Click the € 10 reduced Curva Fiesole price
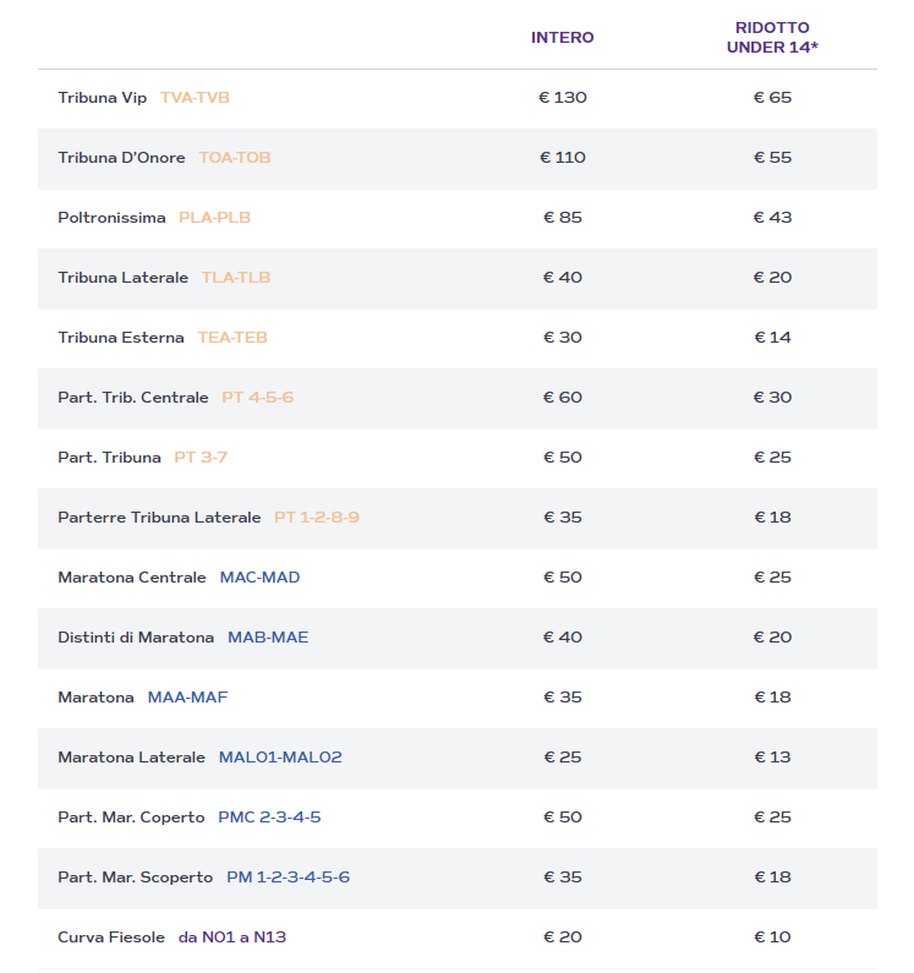This screenshot has width=914, height=973. pyautogui.click(x=772, y=938)
